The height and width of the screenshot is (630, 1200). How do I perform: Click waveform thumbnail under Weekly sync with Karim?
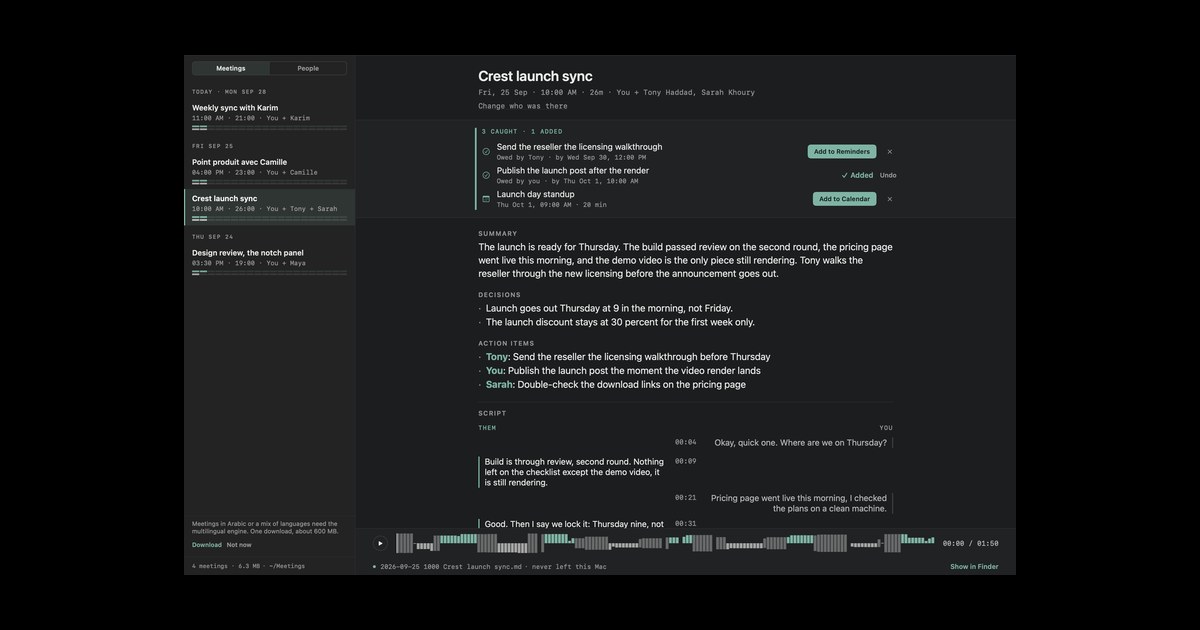tap(269, 128)
